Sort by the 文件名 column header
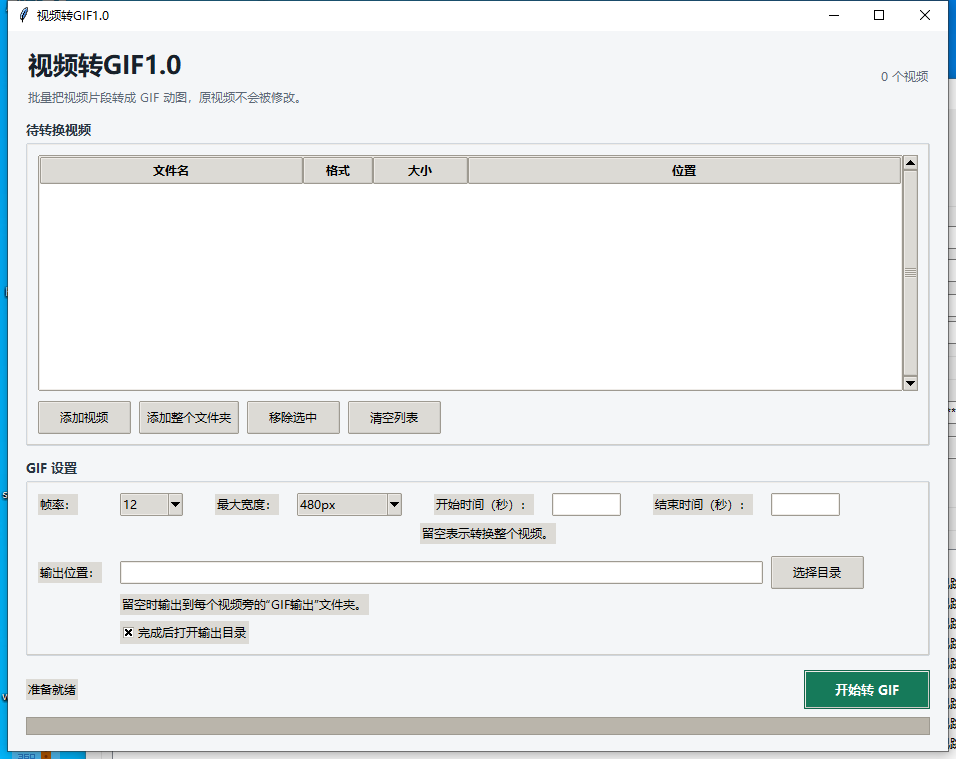Viewport: 956px width, 759px height. click(171, 171)
